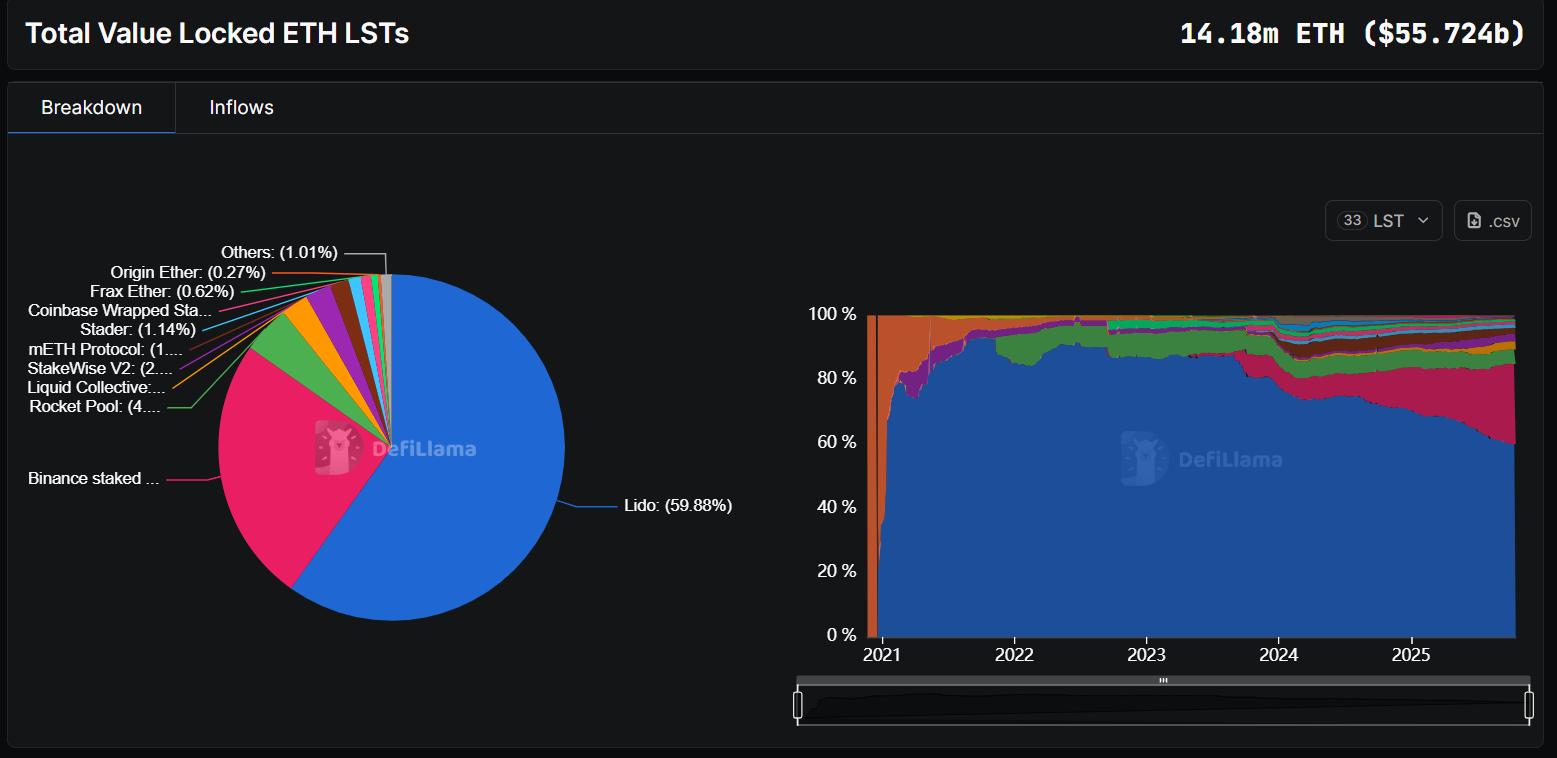
Task: Select the Breakdown tab
Action: (x=91, y=108)
